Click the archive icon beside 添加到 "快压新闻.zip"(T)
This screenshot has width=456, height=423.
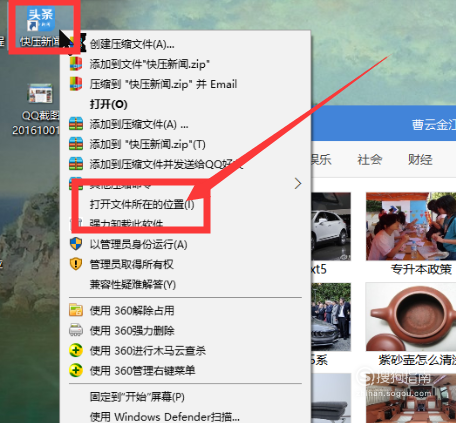pos(76,144)
